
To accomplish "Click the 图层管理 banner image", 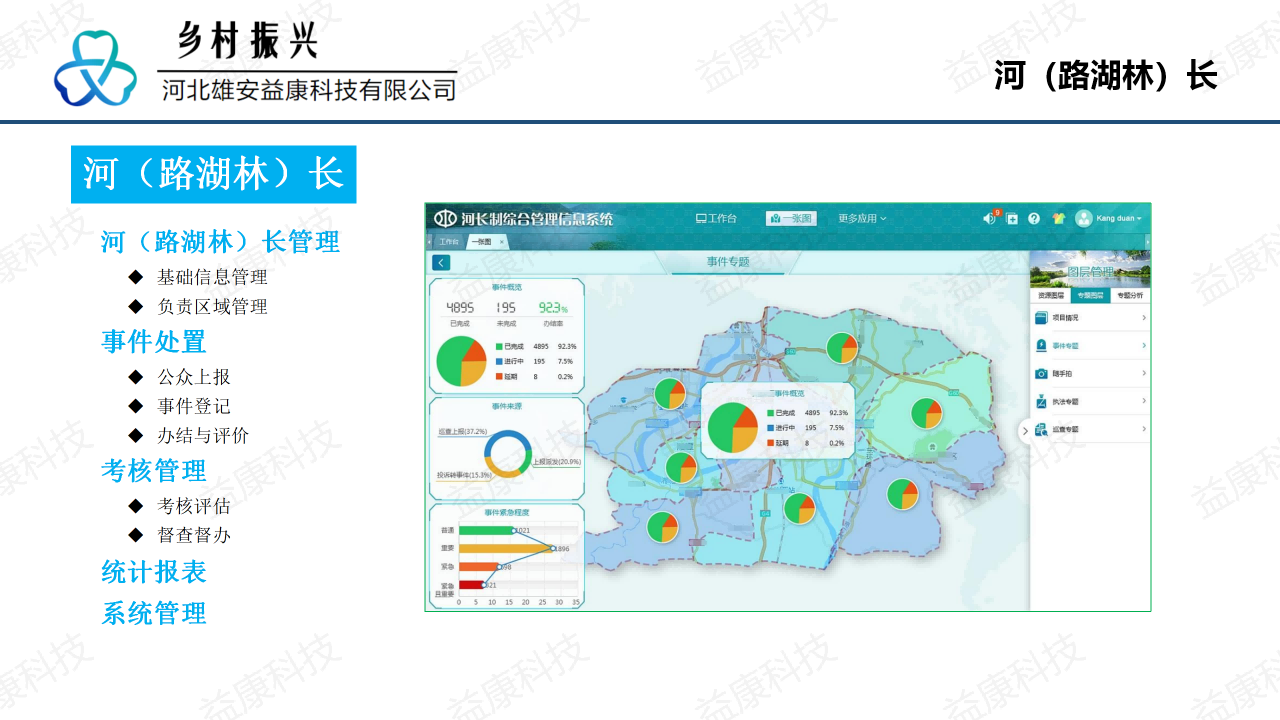I will click(1090, 270).
